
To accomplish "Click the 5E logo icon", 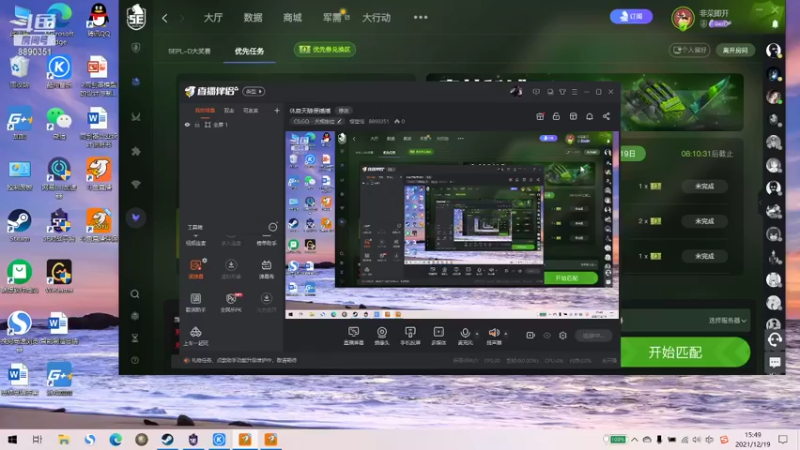I will click(136, 17).
